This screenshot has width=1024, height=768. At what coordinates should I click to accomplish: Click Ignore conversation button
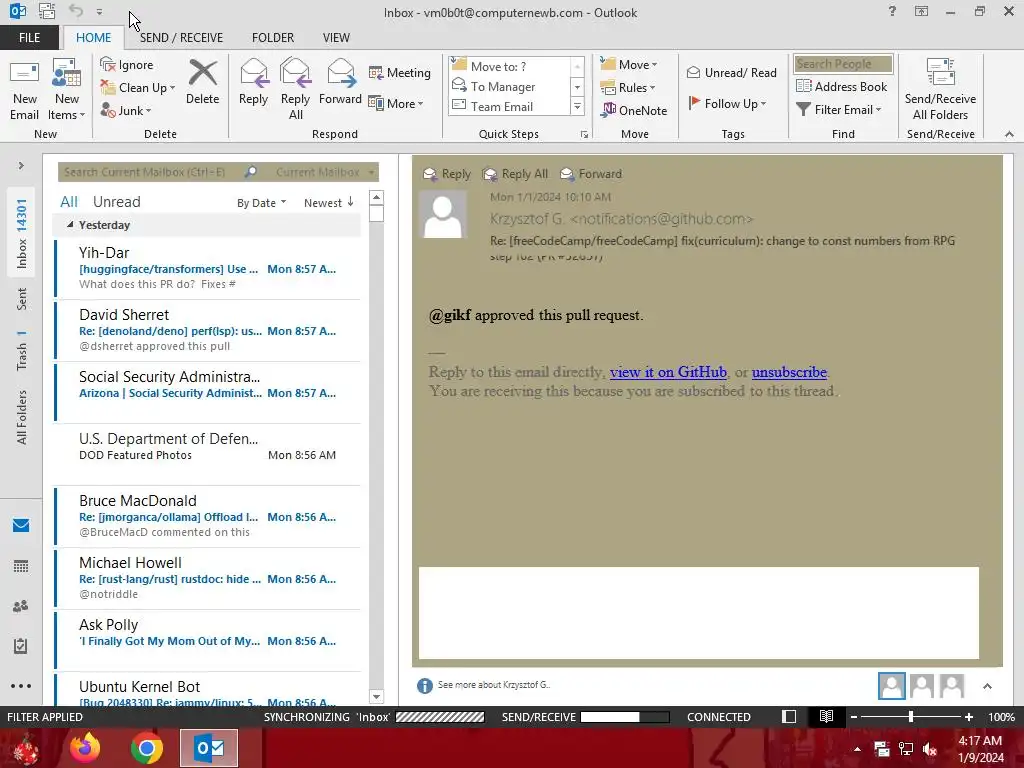(x=127, y=65)
